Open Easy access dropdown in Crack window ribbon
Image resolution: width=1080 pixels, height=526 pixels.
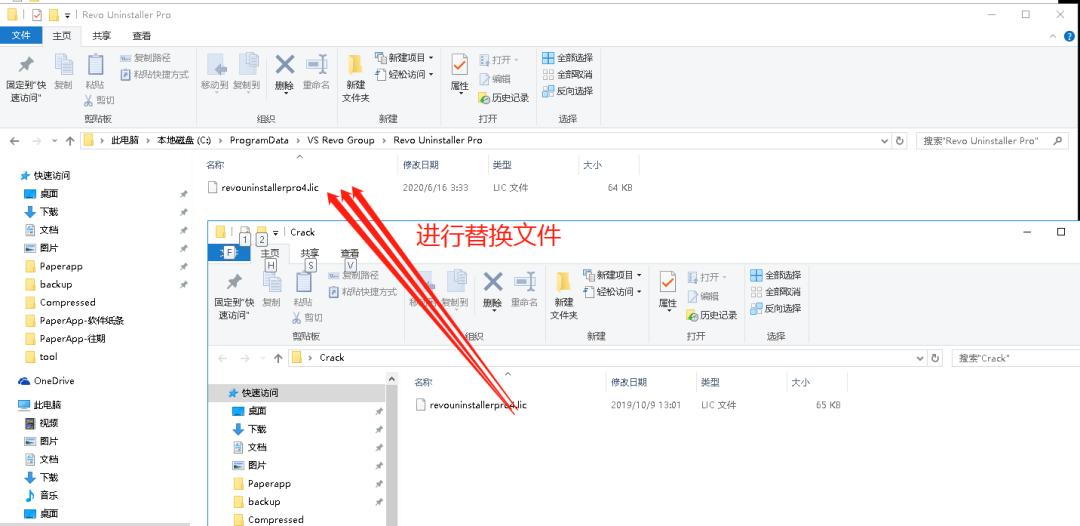click(x=612, y=291)
